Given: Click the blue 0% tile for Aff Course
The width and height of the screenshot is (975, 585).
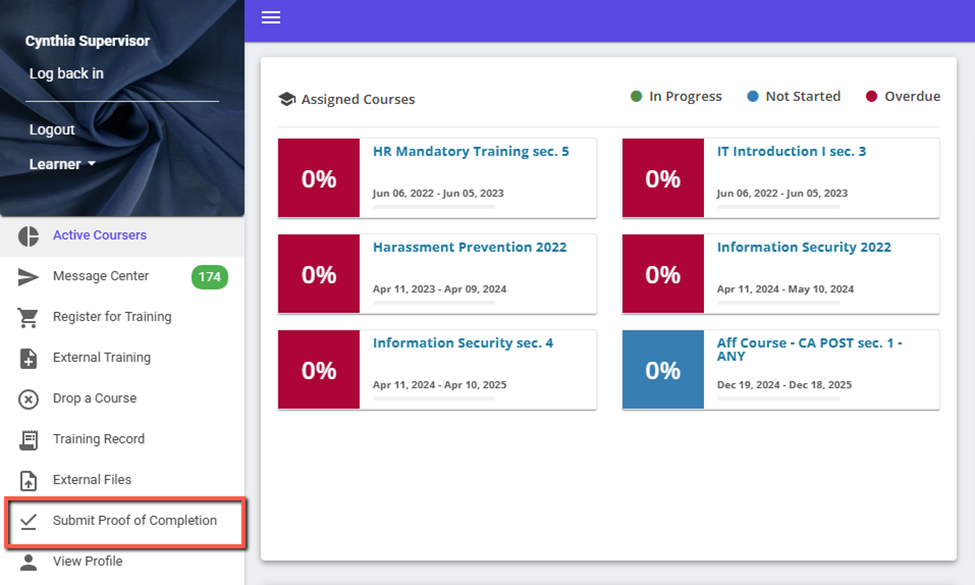Looking at the screenshot, I should 662,370.
